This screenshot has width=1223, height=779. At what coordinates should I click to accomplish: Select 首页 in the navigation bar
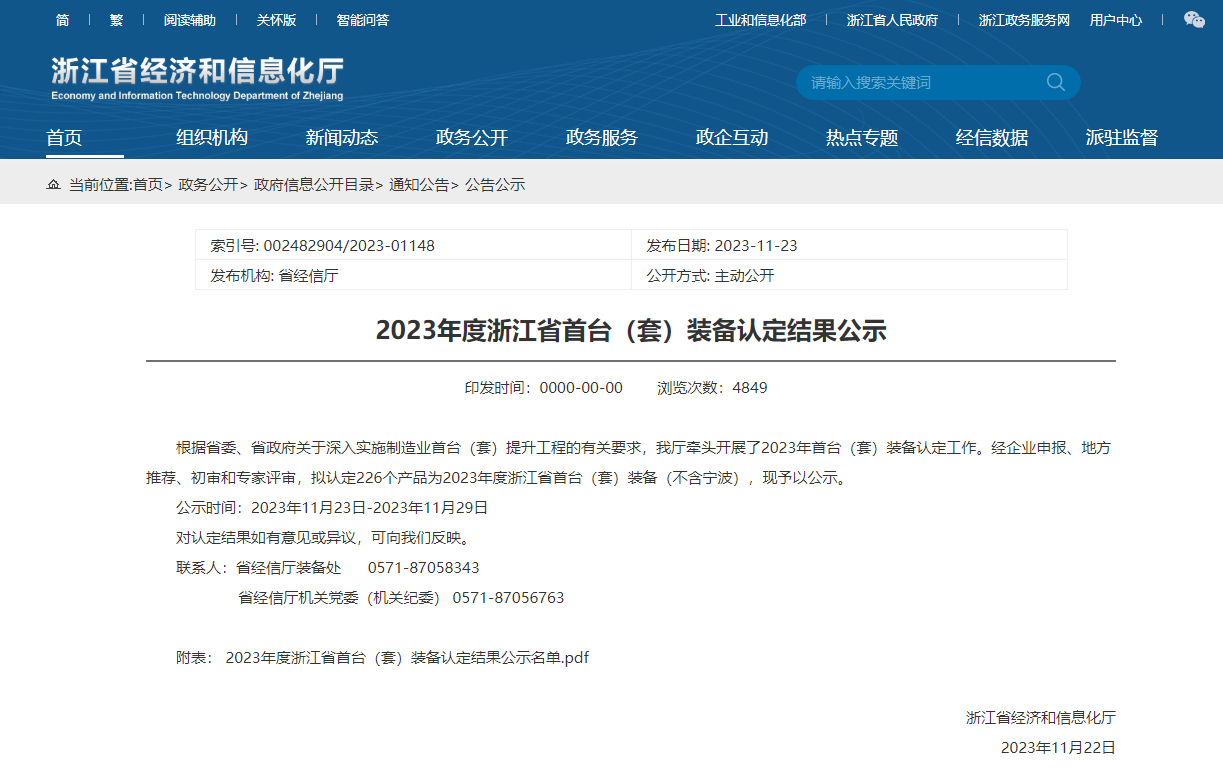click(64, 138)
